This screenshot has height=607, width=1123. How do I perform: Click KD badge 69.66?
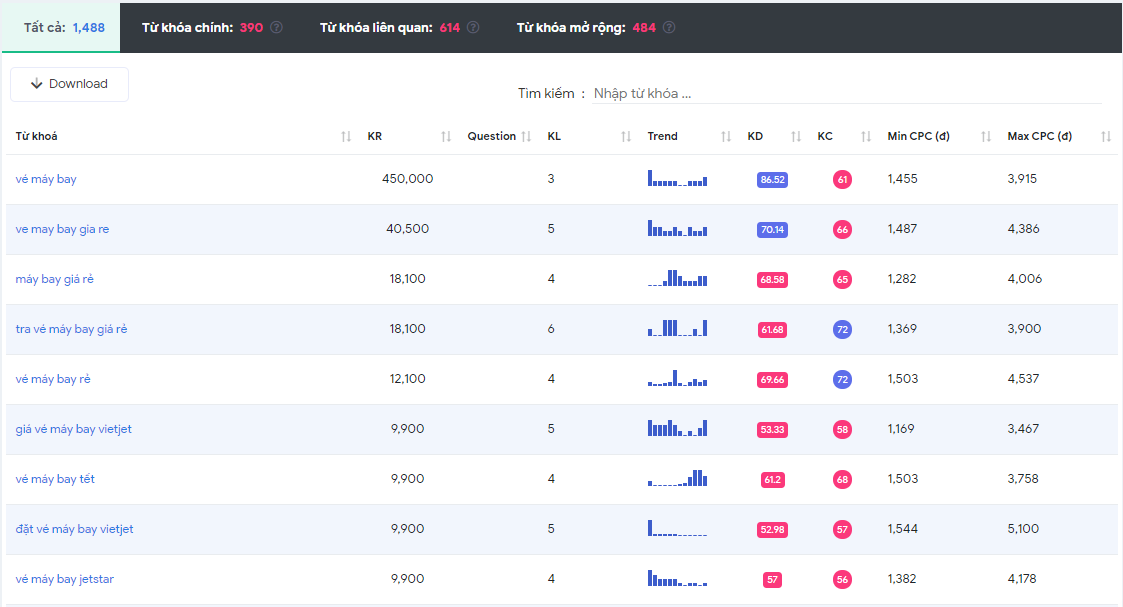tap(772, 379)
